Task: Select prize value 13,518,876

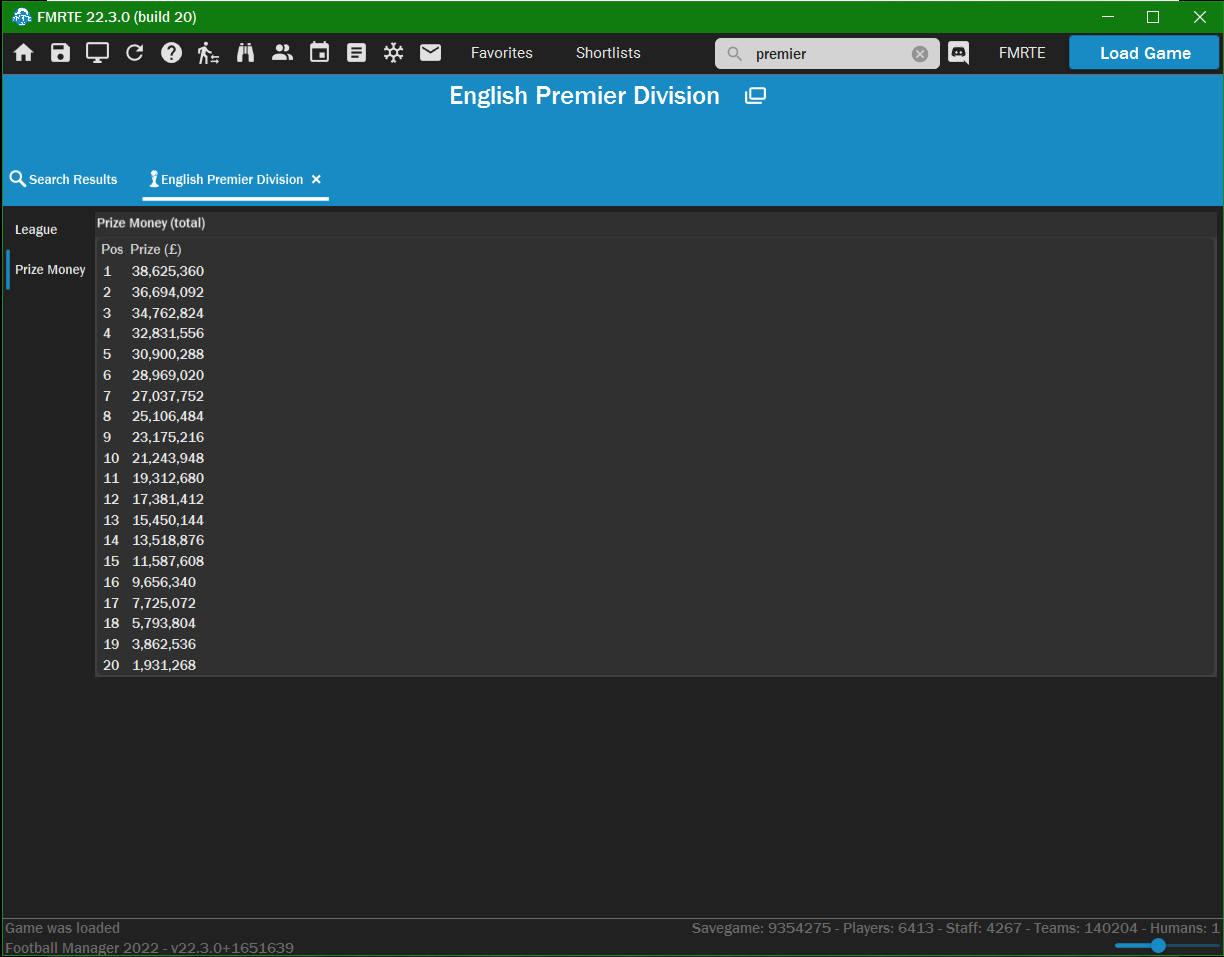Action: [168, 540]
